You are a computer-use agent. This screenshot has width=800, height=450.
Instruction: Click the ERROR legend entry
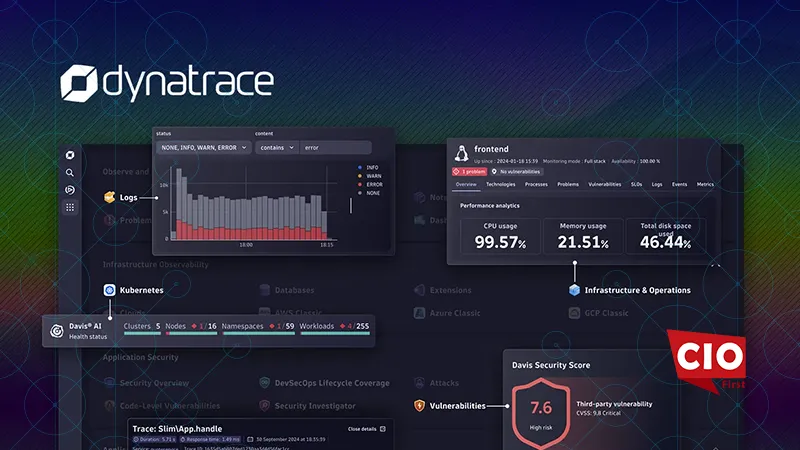tap(370, 185)
